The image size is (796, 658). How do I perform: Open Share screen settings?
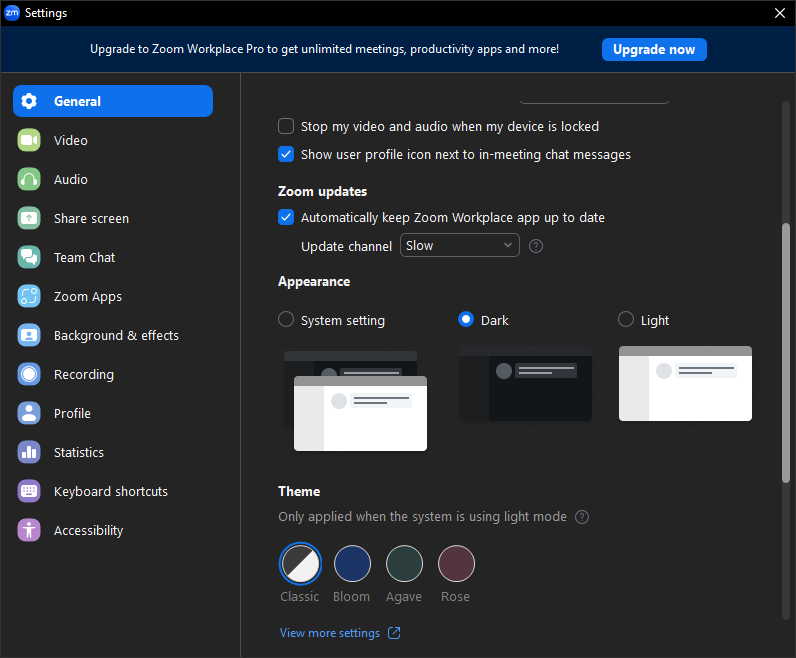click(113, 218)
